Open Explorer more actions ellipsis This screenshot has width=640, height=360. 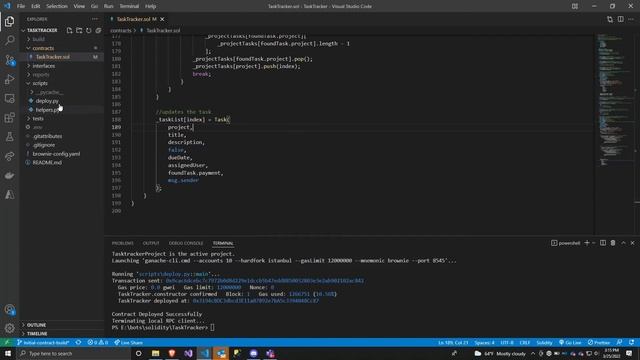[x=95, y=19]
